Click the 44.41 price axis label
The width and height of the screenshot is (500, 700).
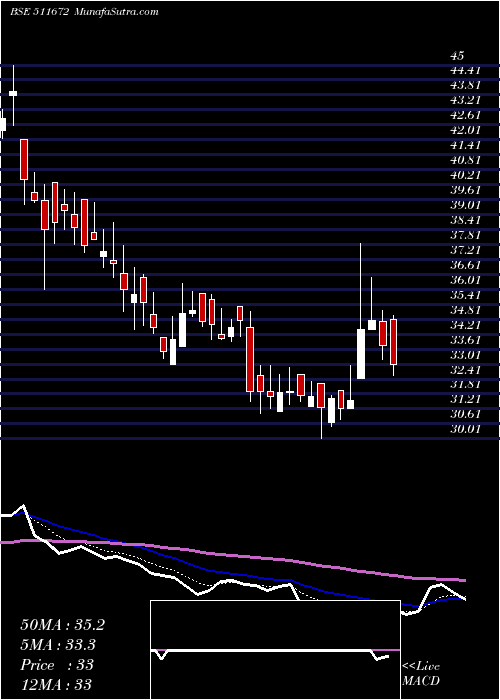tap(465, 70)
